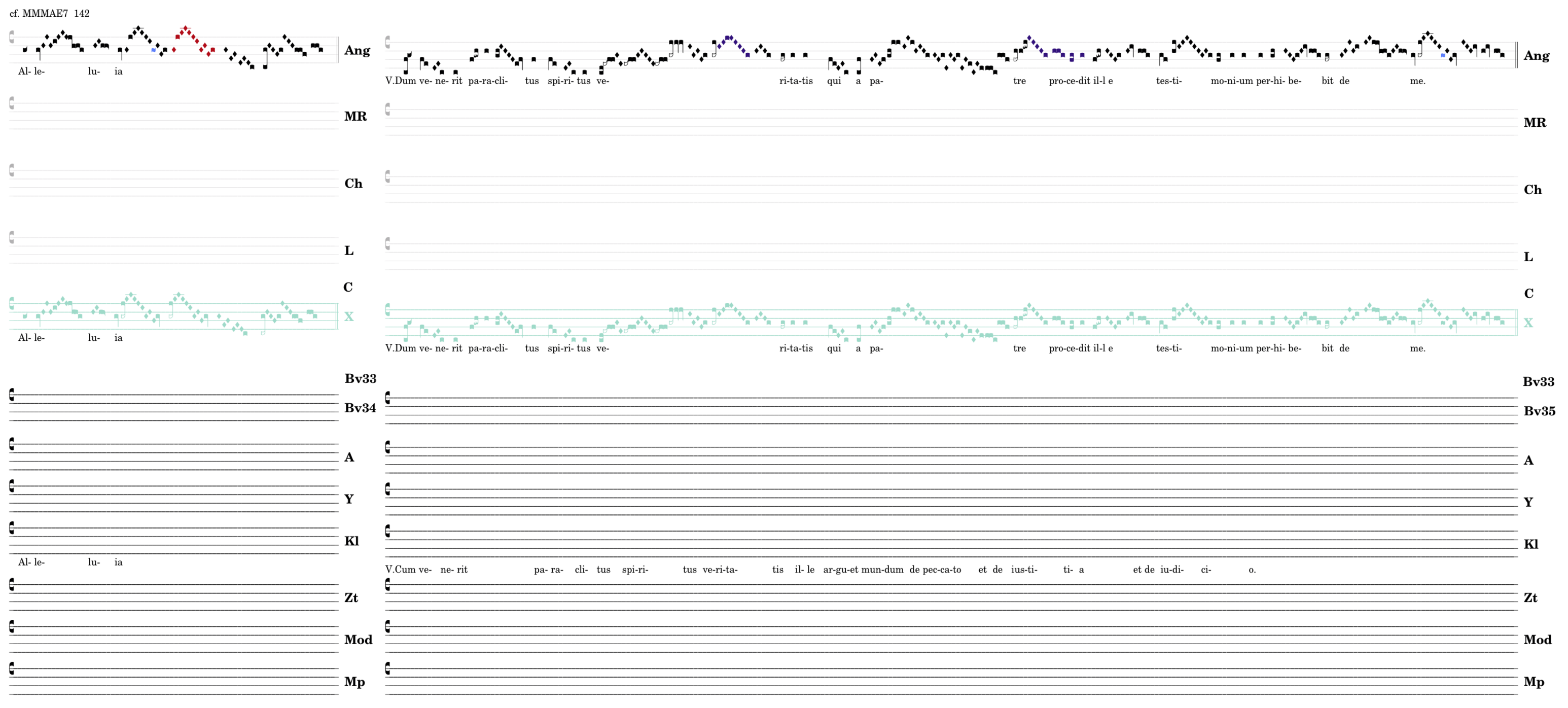Screen dimensions: 1568x708
Task: Click the green X label after the Alleluia staff
Action: pyautogui.click(x=349, y=316)
